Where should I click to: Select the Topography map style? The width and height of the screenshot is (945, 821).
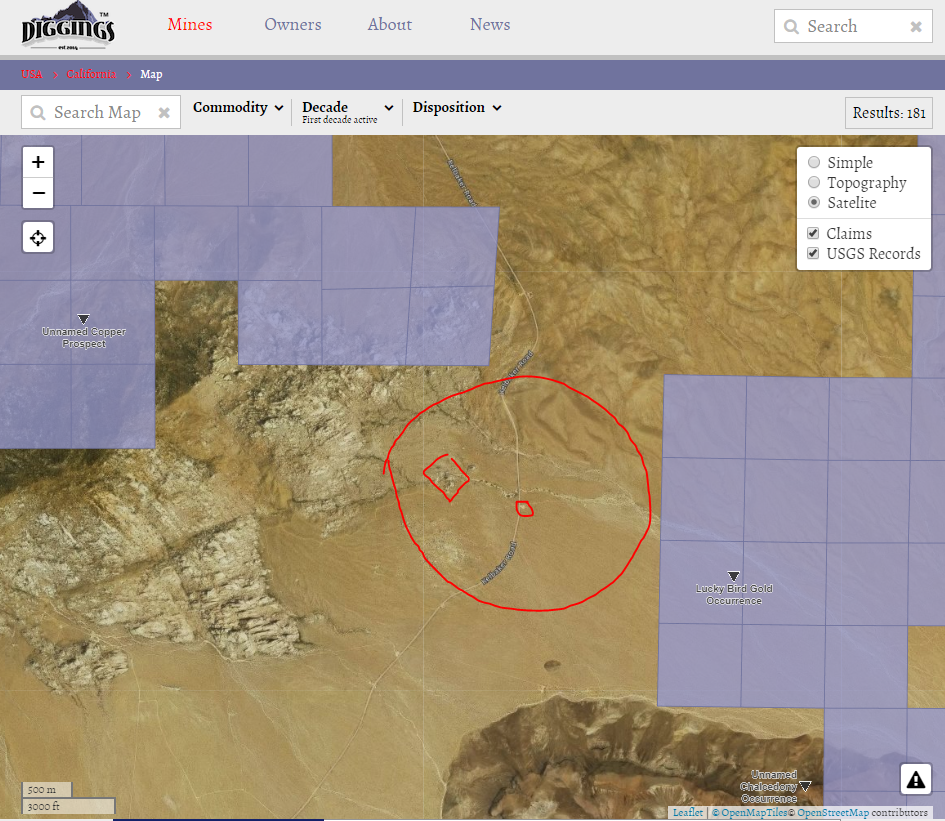(x=814, y=183)
